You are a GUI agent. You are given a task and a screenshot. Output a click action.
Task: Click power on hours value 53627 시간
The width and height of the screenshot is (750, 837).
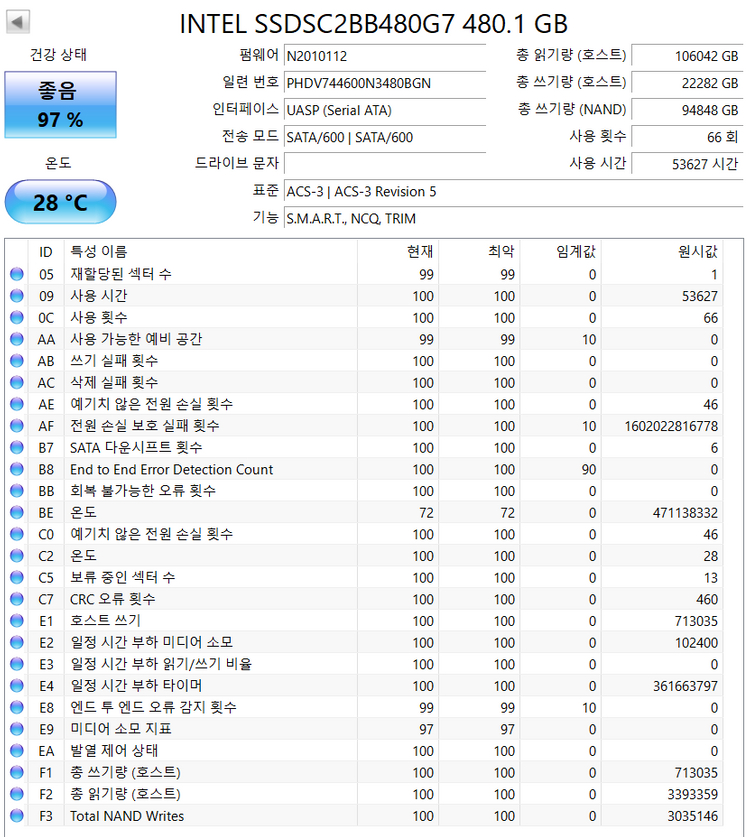point(687,164)
